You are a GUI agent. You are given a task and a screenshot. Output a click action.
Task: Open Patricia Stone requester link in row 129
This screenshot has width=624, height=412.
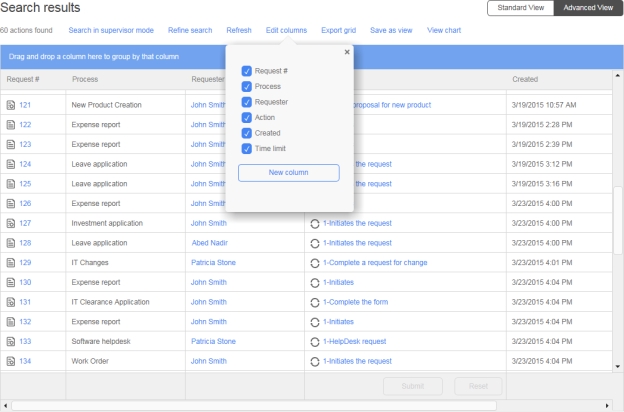213,263
